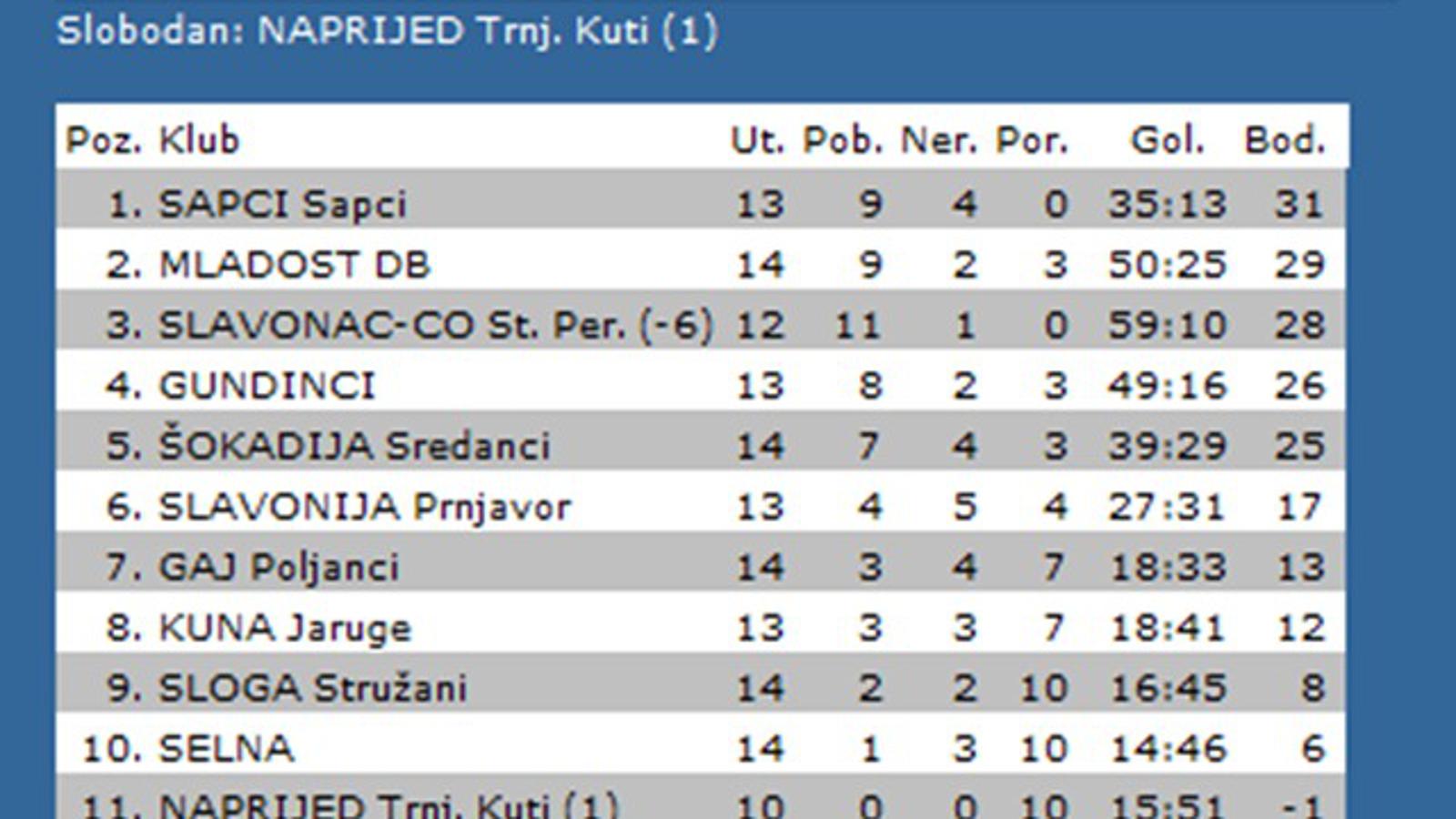Click SLAVONAC-CO St. Per. (-6) entry
Viewport: 1456px width, 819px height.
pos(435,325)
